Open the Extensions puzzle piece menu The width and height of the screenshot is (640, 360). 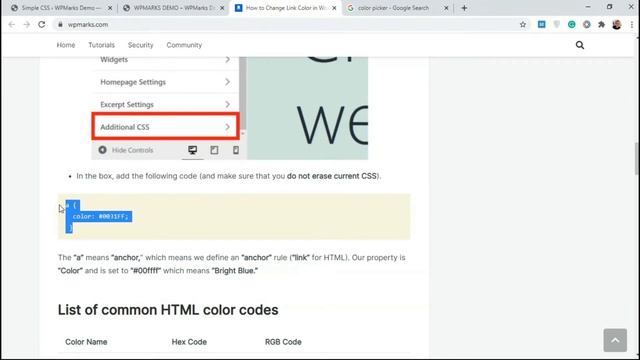tap(601, 24)
